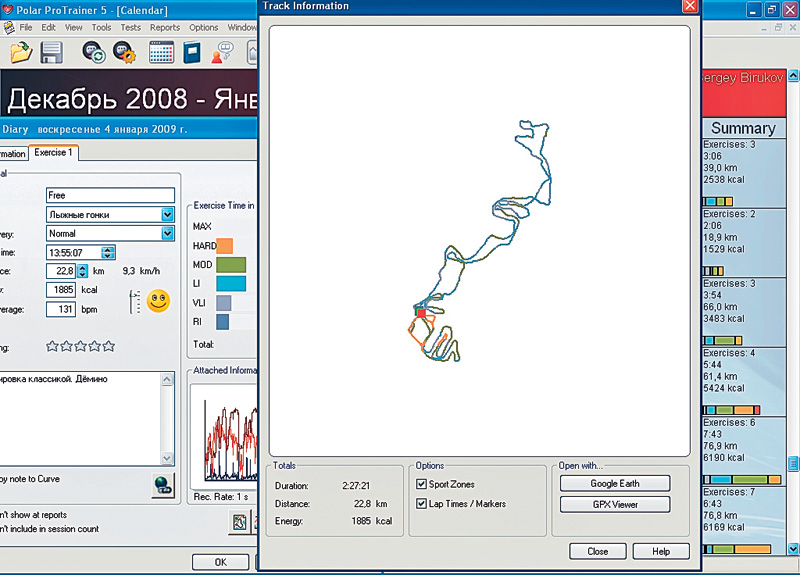Adjust the 22,8 km distance spinner
Viewport: 800px width, 575px height.
coord(82,271)
